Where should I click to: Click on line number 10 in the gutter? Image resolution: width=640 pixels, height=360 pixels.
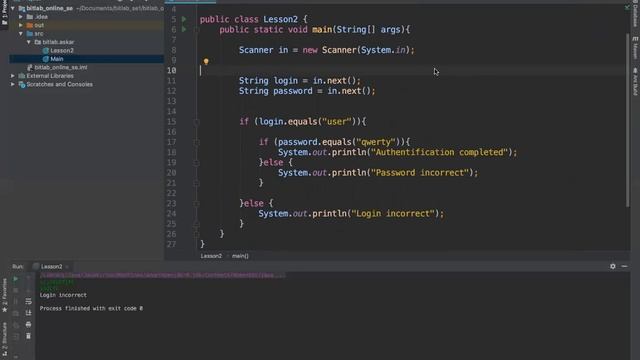pos(172,70)
